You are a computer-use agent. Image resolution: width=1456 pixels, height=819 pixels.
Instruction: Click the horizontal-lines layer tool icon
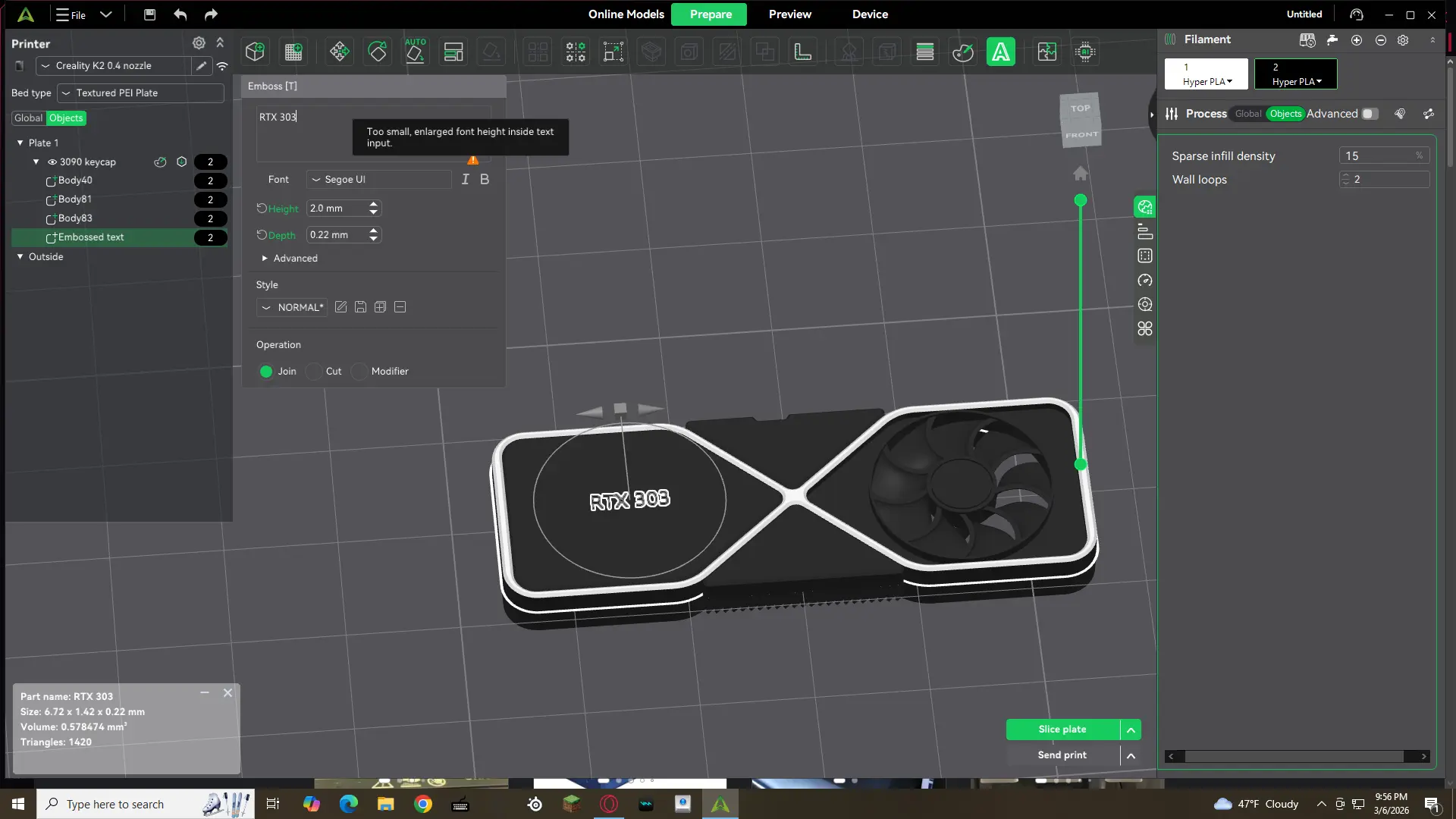pyautogui.click(x=924, y=52)
